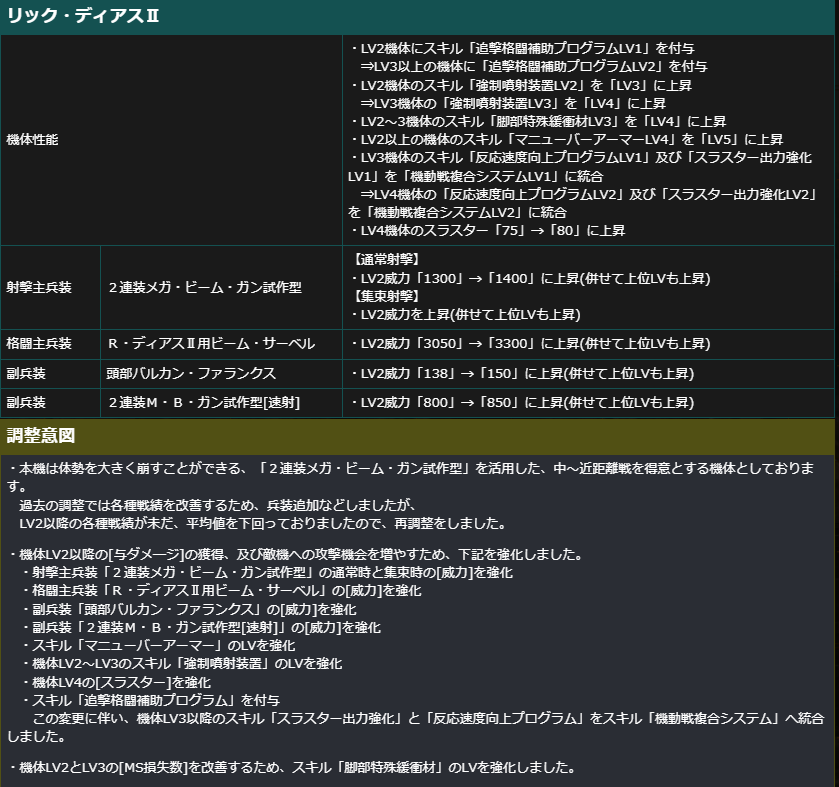
Task: Click the 射撃主兵装 category cell
Action: click(x=39, y=287)
